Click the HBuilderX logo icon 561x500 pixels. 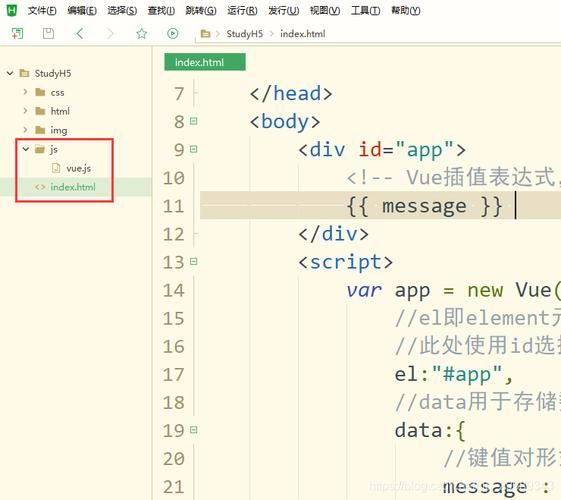(x=12, y=10)
